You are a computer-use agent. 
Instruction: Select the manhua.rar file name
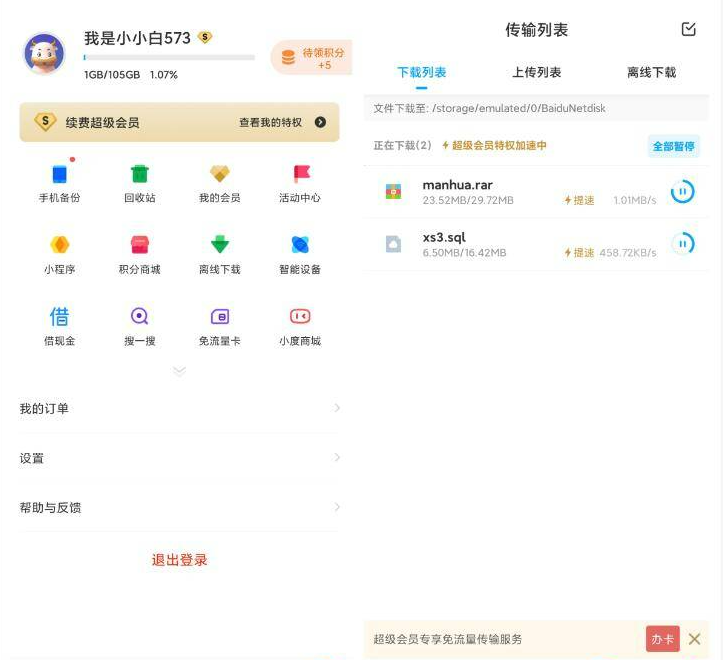coord(457,185)
